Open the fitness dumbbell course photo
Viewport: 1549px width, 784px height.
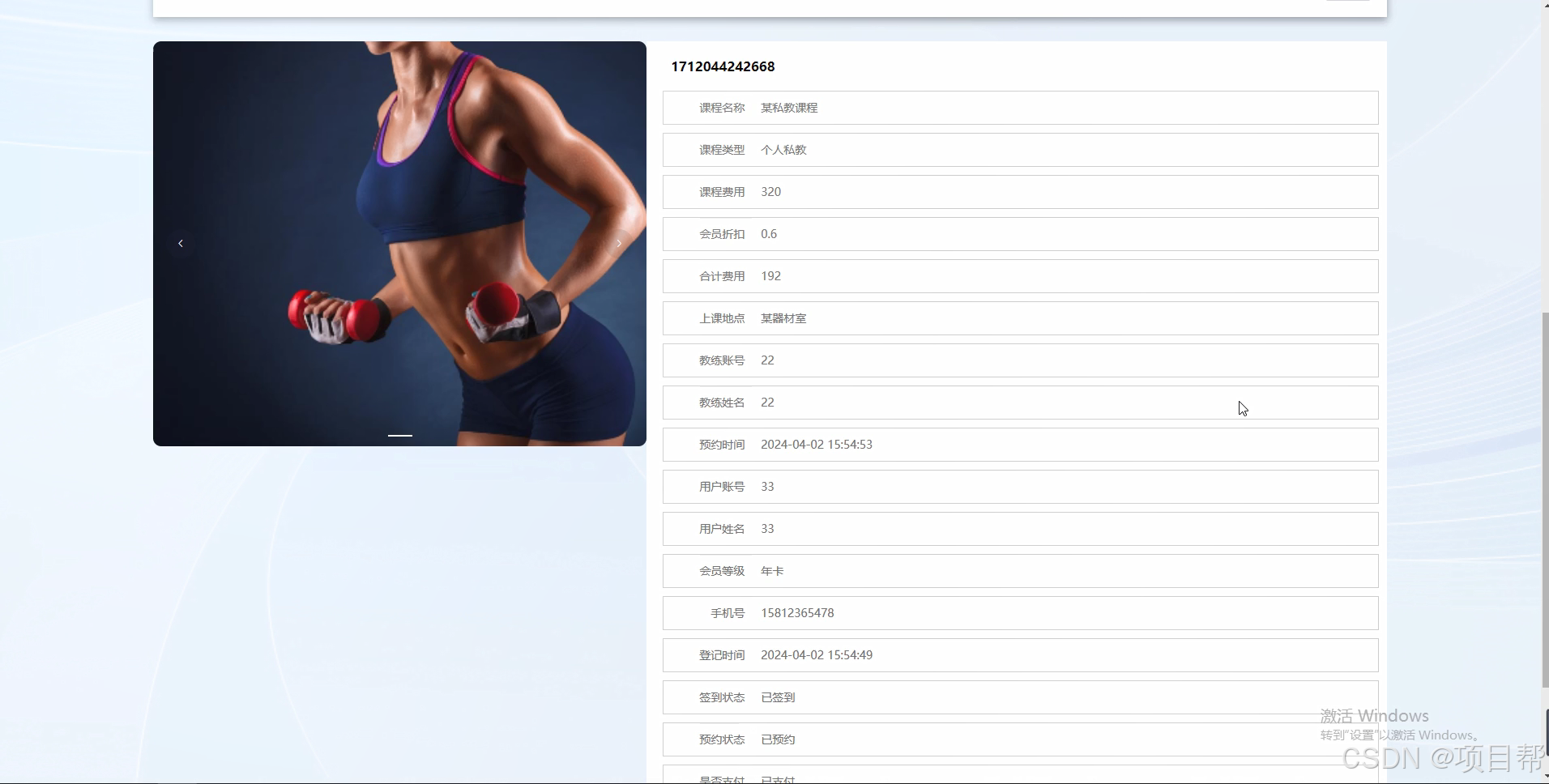point(399,244)
